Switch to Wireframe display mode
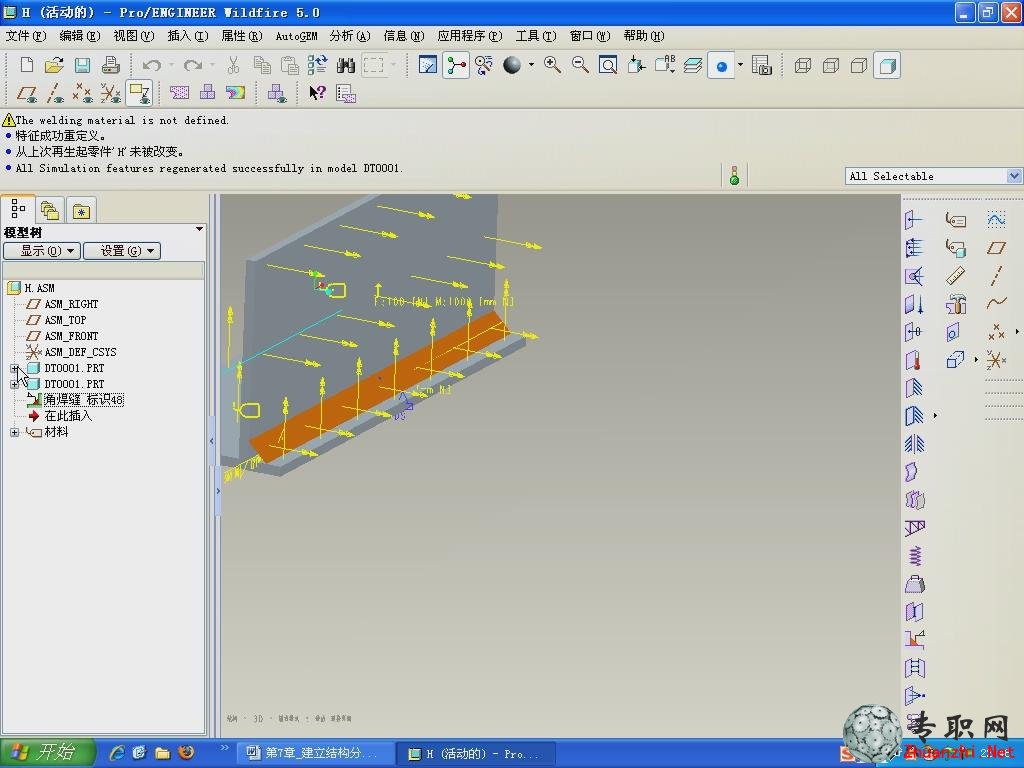This screenshot has width=1024, height=768. [803, 65]
